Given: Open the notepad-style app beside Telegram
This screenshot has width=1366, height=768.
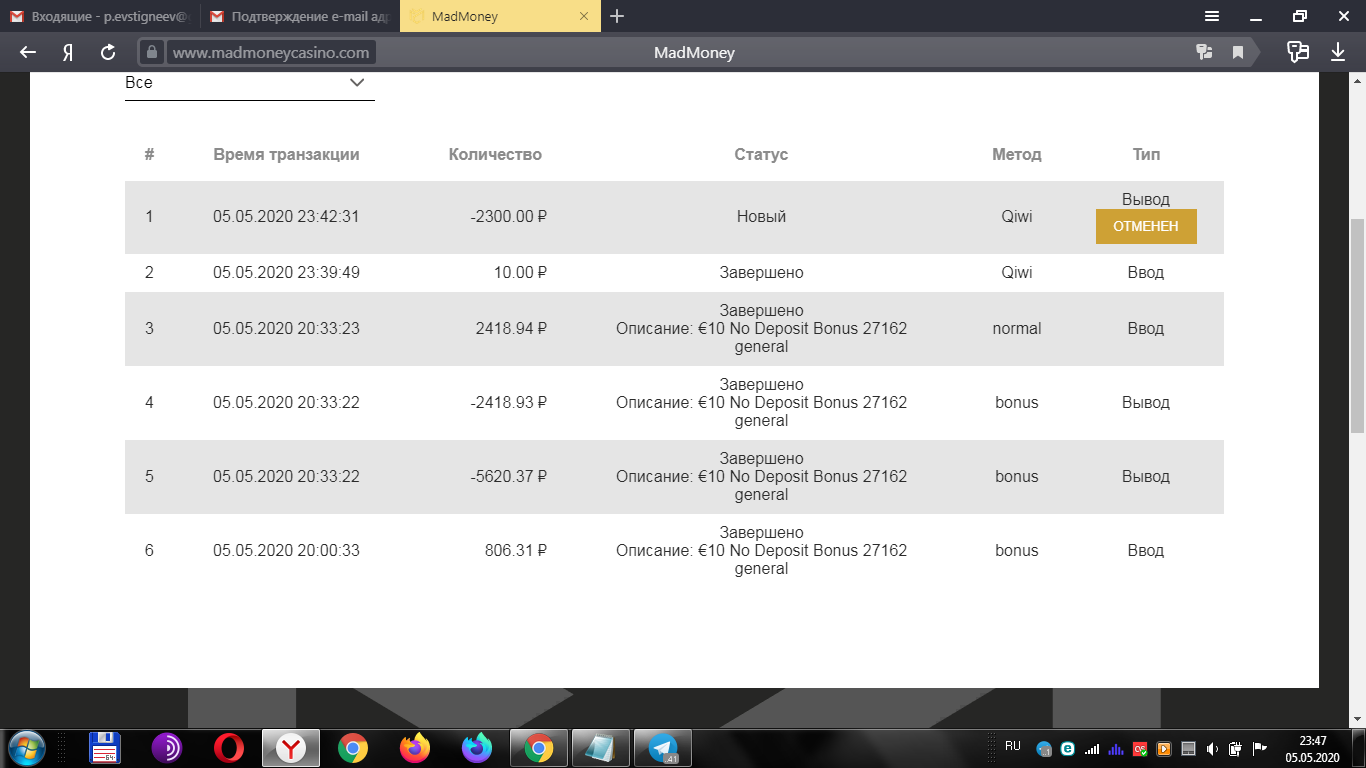Looking at the screenshot, I should pos(601,748).
